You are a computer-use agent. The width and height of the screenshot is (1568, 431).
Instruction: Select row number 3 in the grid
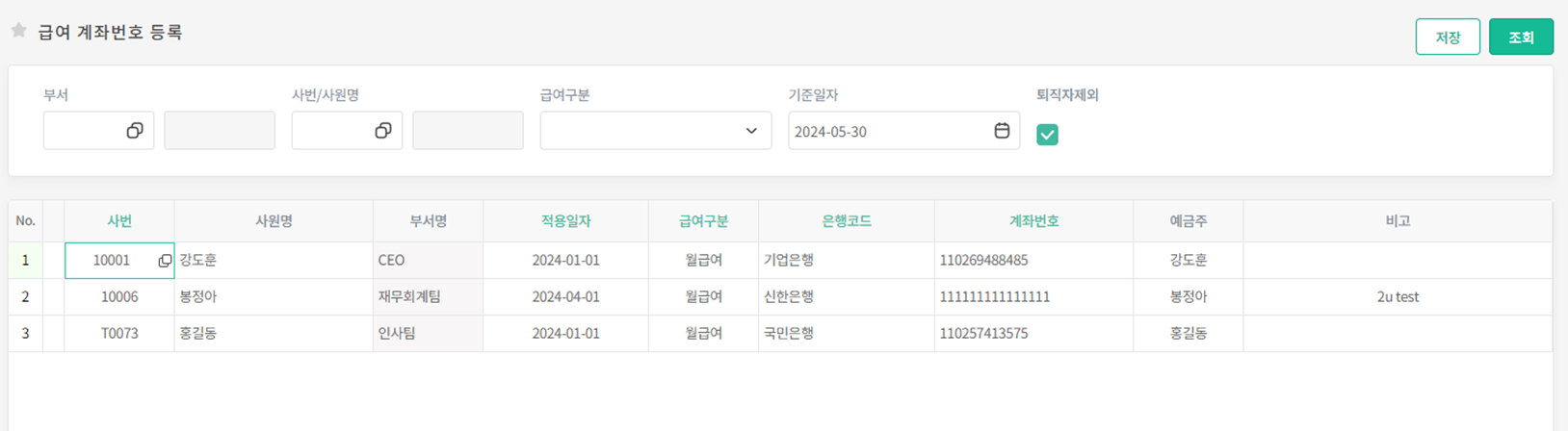coord(25,334)
